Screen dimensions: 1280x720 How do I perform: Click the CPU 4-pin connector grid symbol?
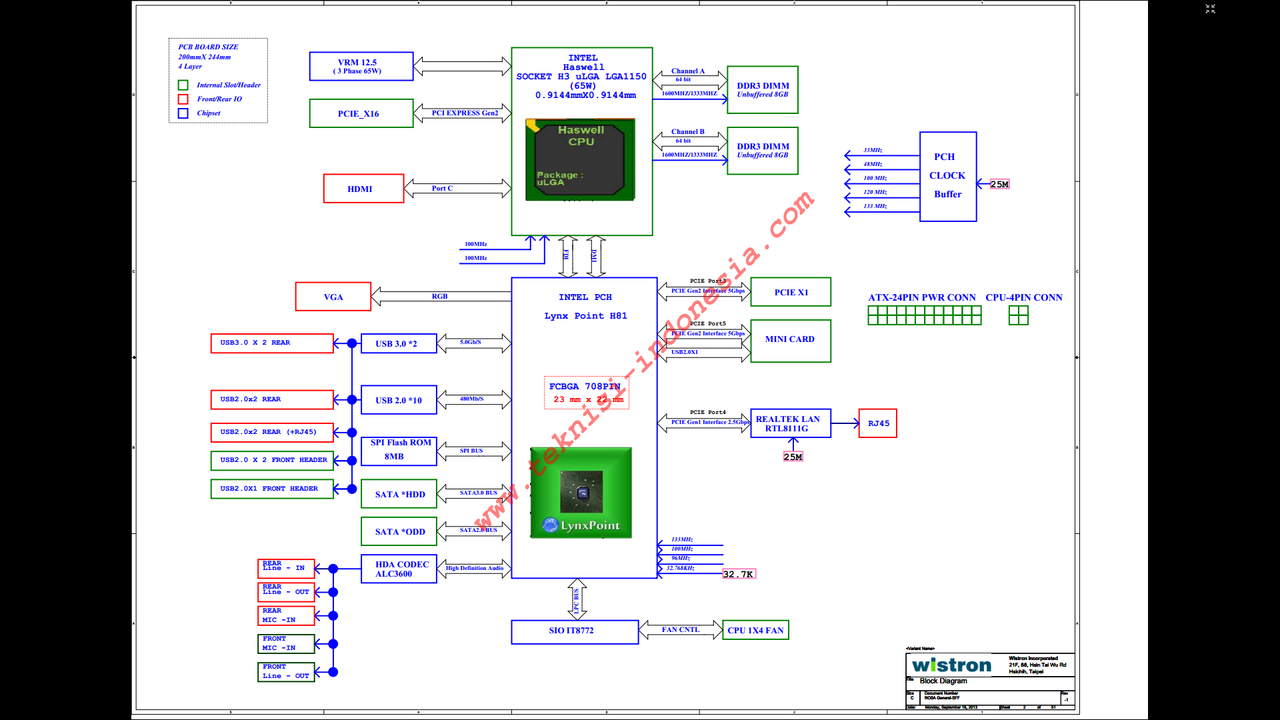point(1018,316)
